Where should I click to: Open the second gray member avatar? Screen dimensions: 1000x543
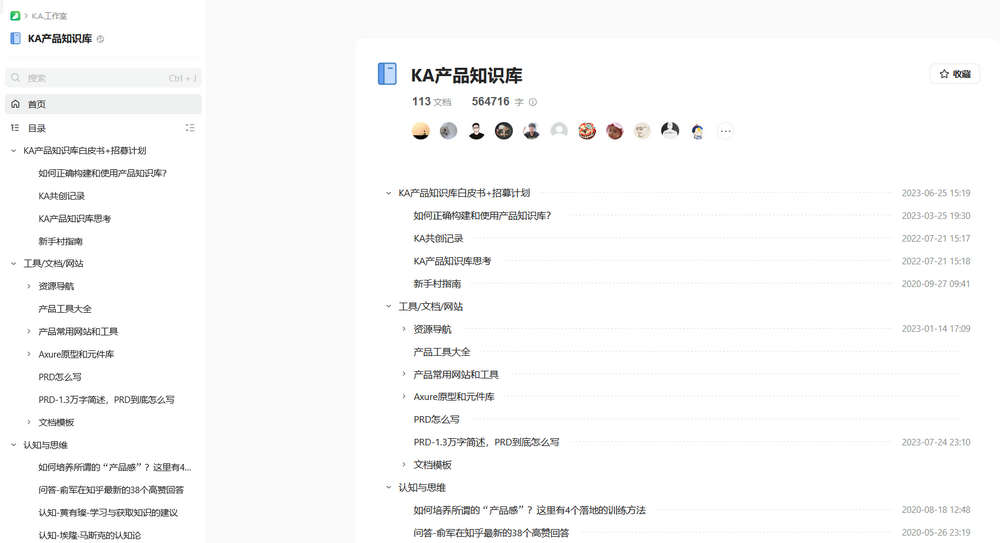pyautogui.click(x=448, y=131)
